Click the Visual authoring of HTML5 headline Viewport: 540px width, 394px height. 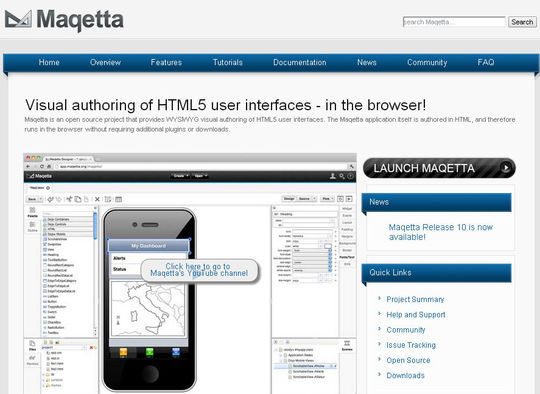[226, 105]
